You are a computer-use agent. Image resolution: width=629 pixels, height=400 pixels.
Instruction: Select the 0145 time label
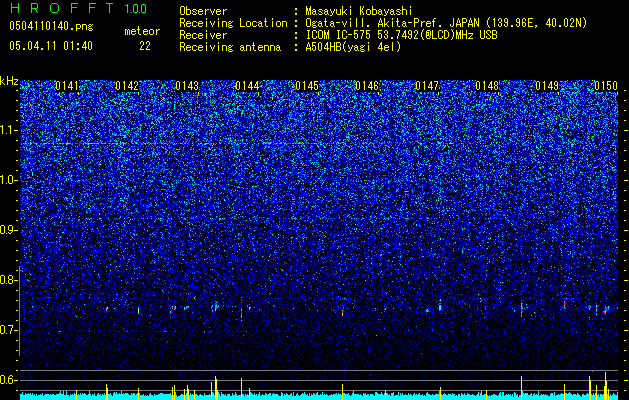(307, 86)
